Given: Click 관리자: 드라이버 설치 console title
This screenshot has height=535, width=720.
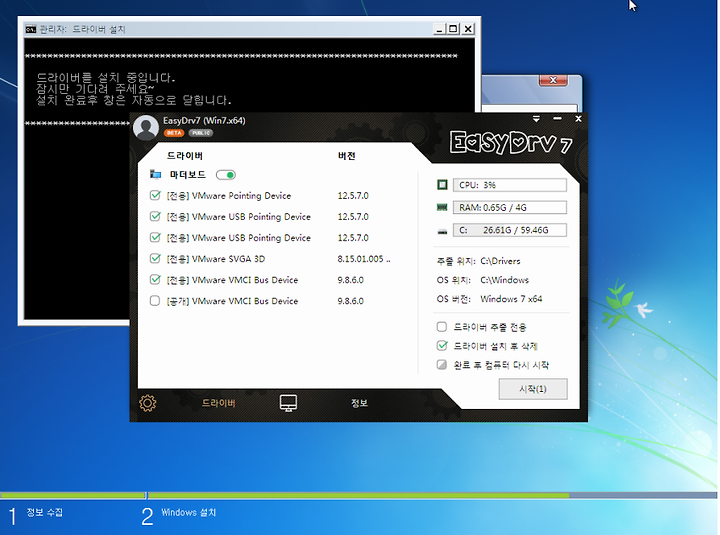Looking at the screenshot, I should (83, 29).
